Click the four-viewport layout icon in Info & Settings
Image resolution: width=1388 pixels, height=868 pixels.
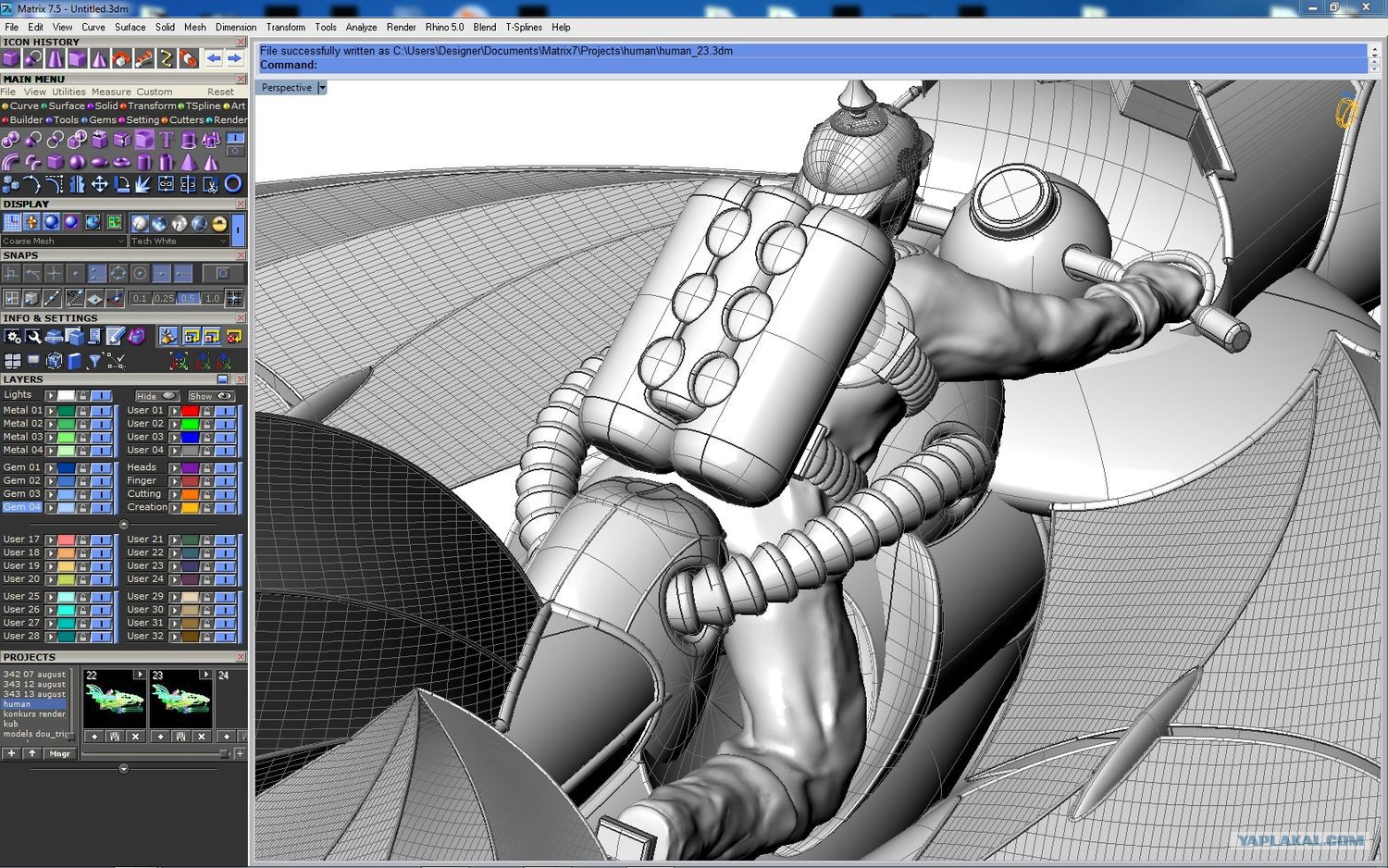12,361
